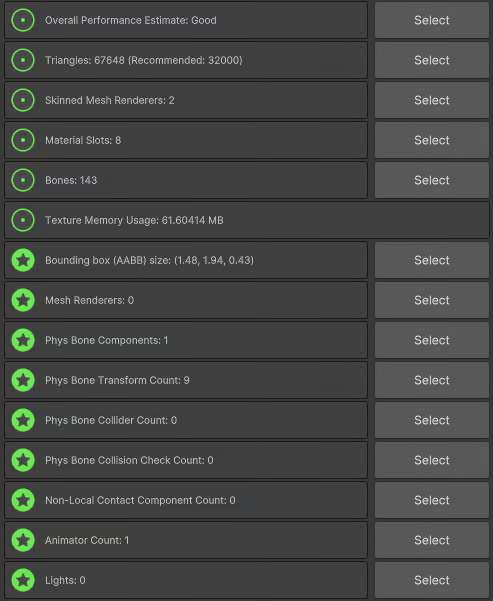Image resolution: width=493 pixels, height=601 pixels.
Task: Click the star icon beside Mesh Renderers: 0
Action: point(23,300)
